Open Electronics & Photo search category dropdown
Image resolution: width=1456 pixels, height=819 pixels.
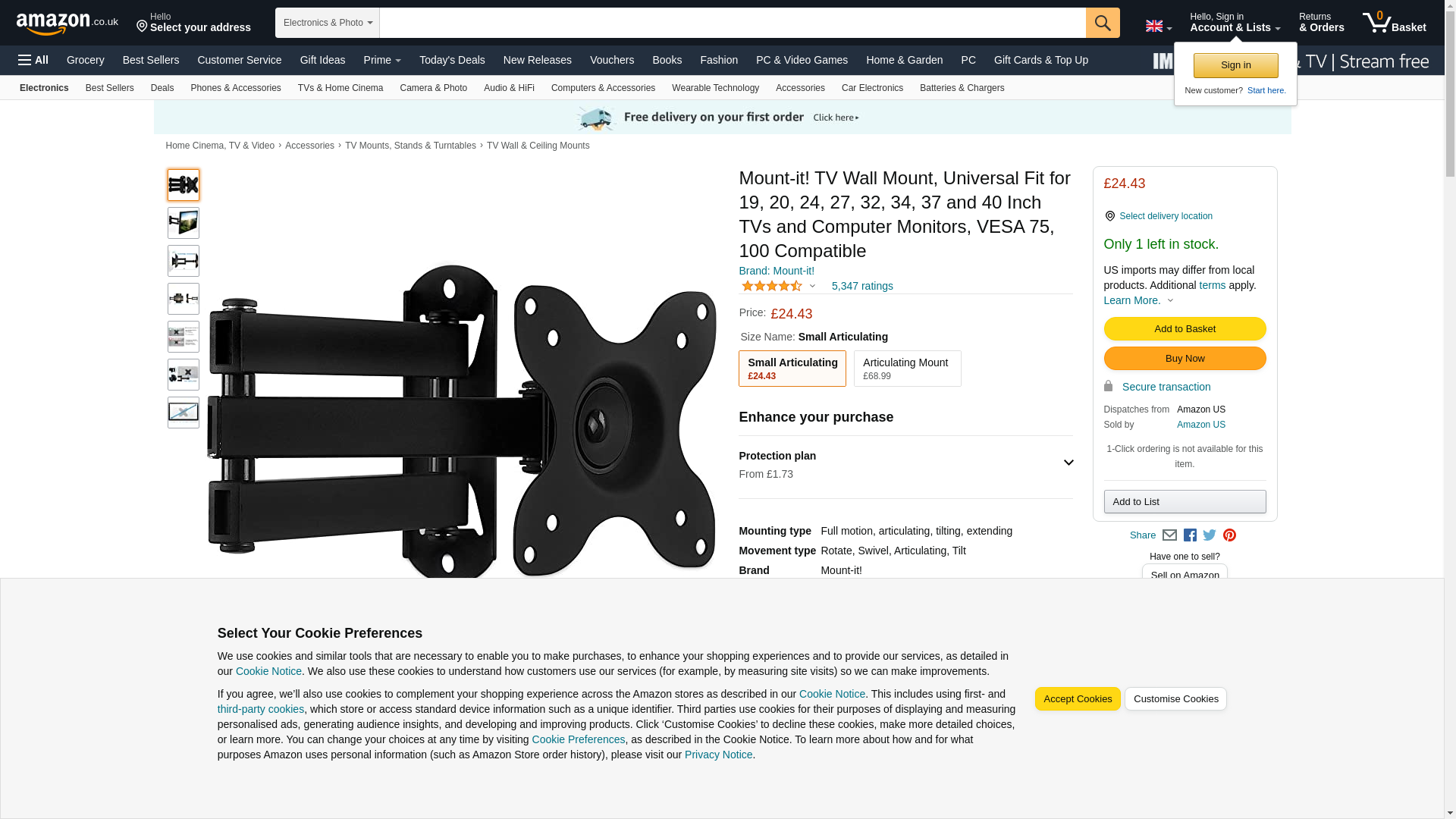(x=327, y=23)
